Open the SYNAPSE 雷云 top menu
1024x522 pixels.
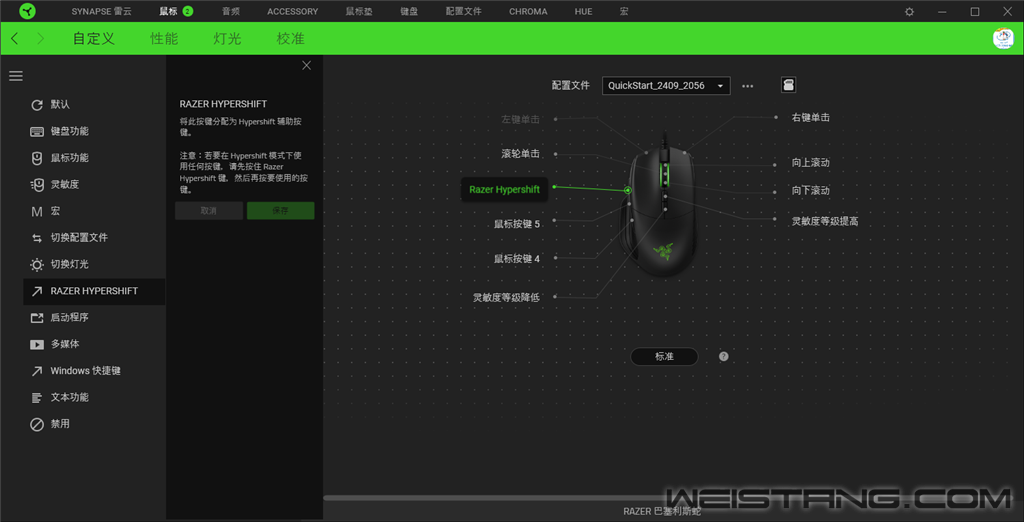pos(101,12)
